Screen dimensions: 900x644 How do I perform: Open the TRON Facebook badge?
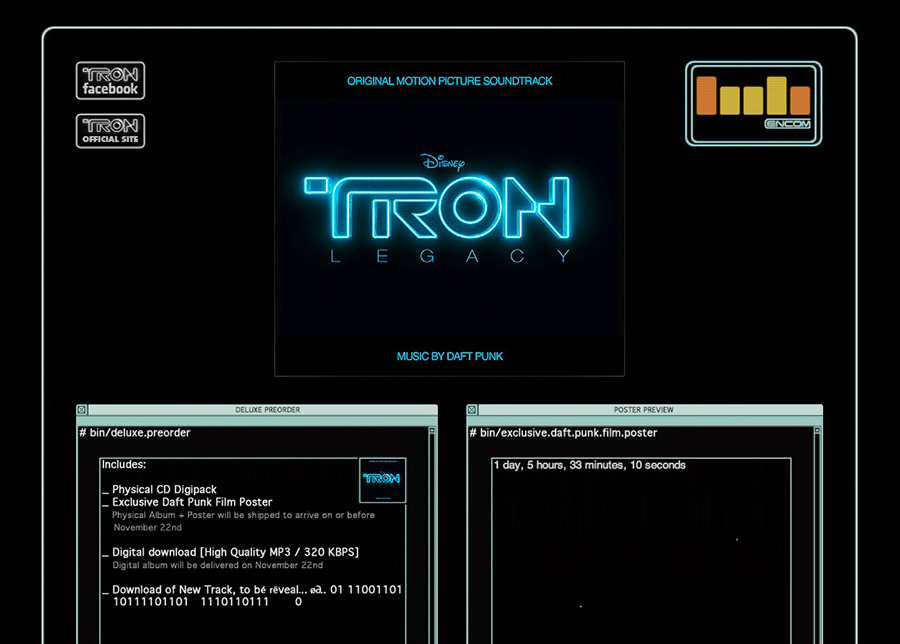click(x=110, y=81)
